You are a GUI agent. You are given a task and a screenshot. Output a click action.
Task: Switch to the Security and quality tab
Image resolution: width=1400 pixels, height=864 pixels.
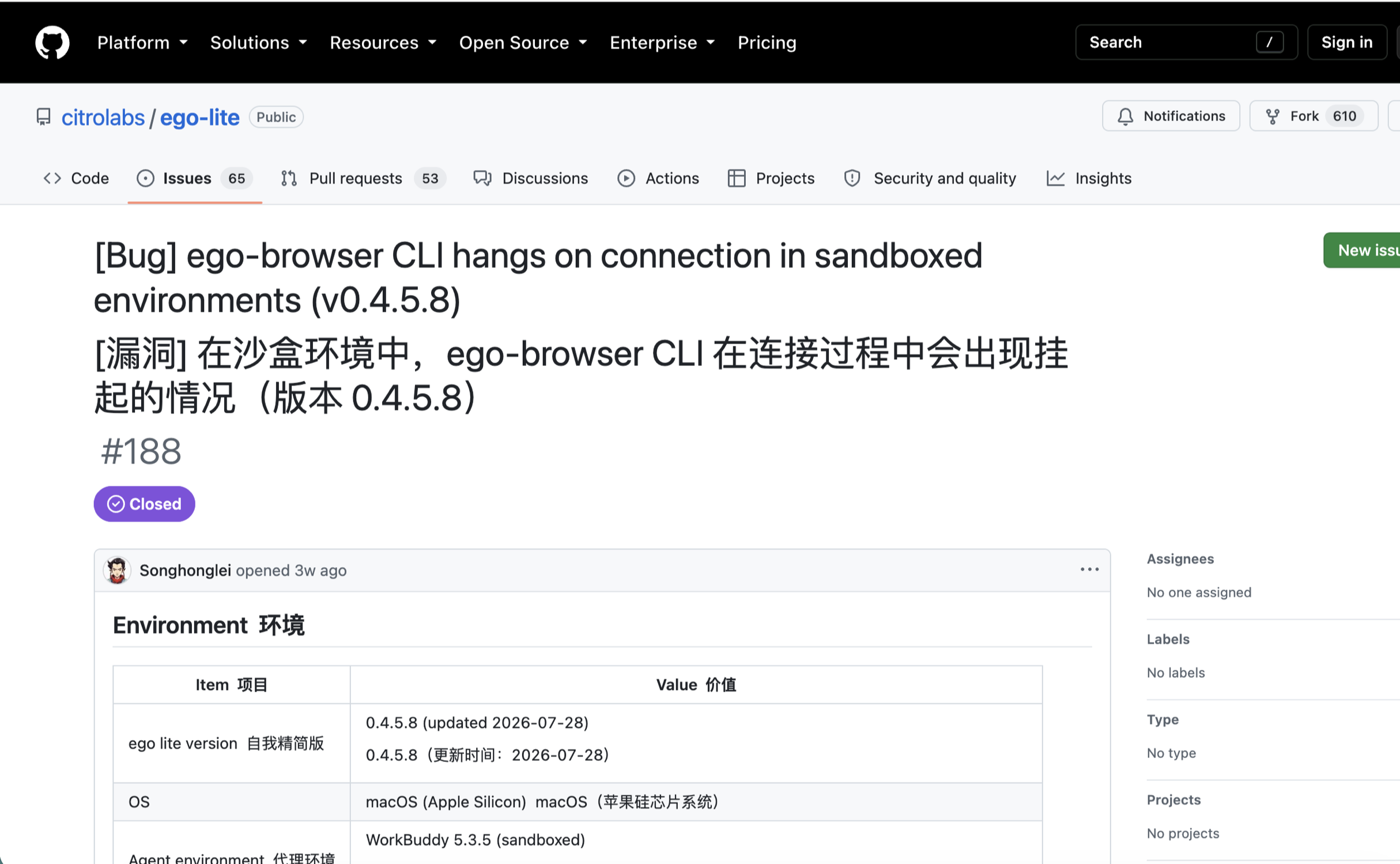point(930,178)
